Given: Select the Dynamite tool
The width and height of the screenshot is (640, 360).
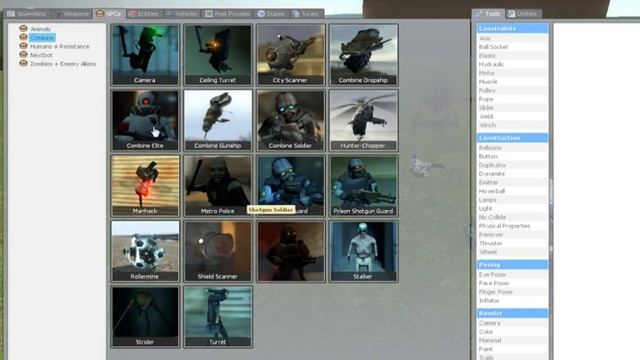Looking at the screenshot, I should 512,174.
